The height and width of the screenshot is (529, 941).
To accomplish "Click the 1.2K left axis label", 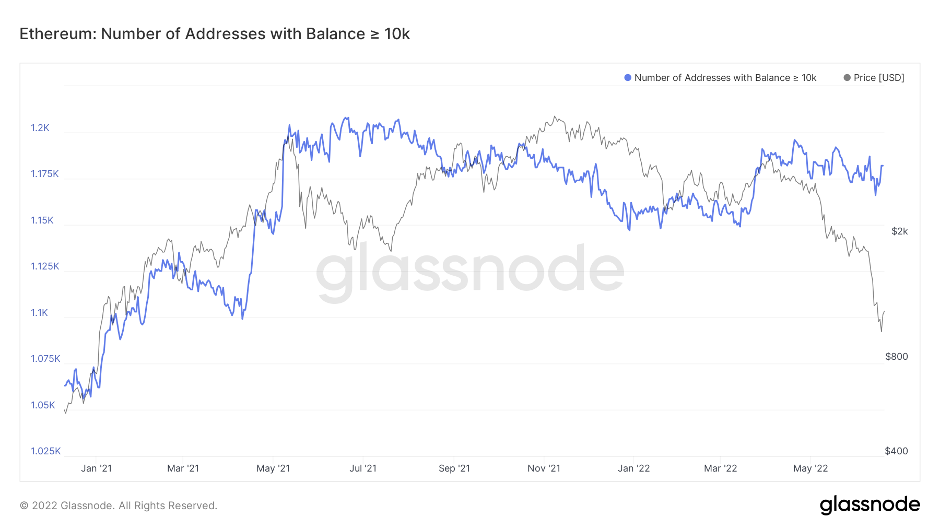I will point(40,128).
